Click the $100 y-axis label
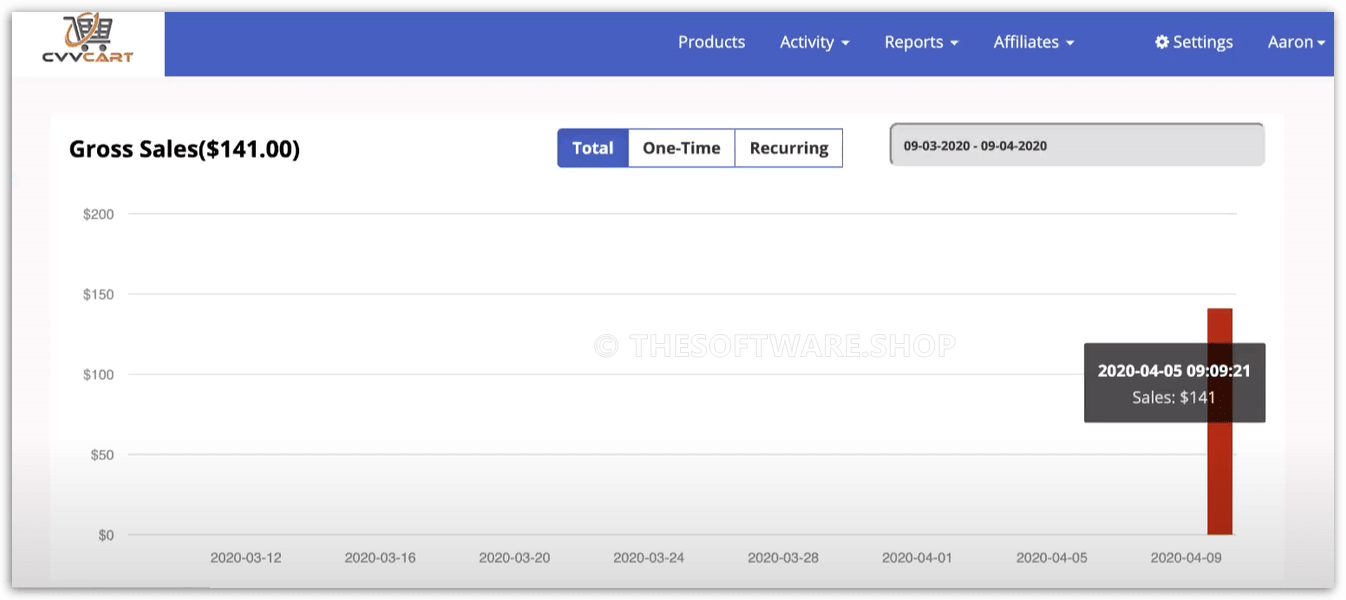The image size is (1346, 600). [98, 375]
